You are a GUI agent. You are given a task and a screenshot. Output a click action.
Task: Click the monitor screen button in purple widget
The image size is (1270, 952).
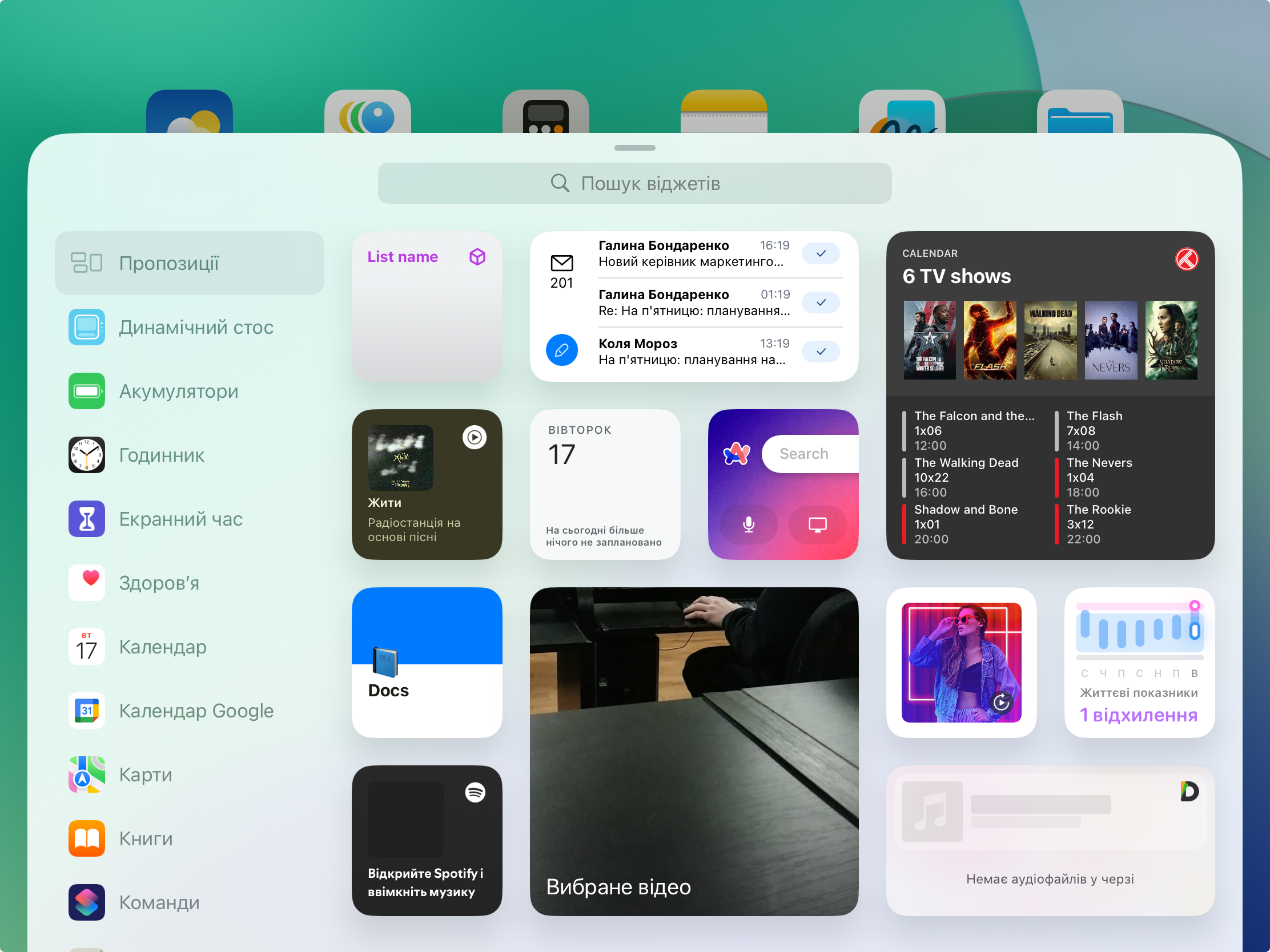818,524
